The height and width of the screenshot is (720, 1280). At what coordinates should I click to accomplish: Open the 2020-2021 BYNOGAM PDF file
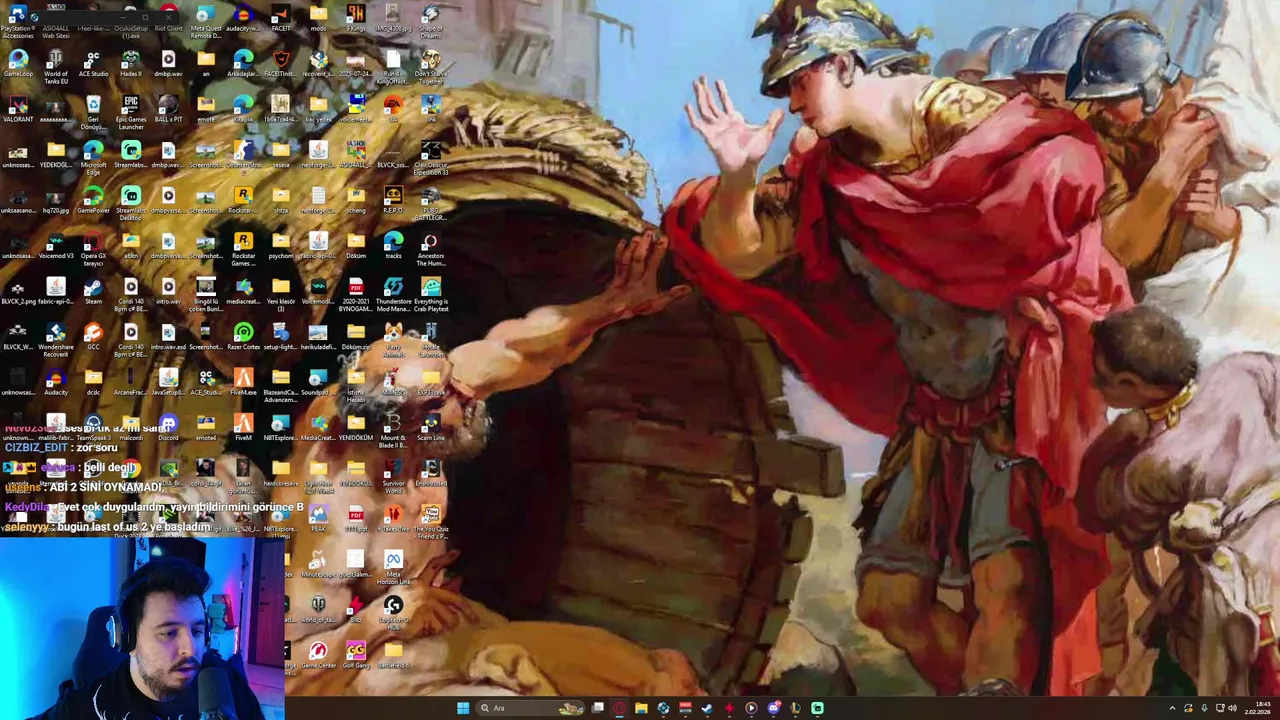tap(356, 293)
